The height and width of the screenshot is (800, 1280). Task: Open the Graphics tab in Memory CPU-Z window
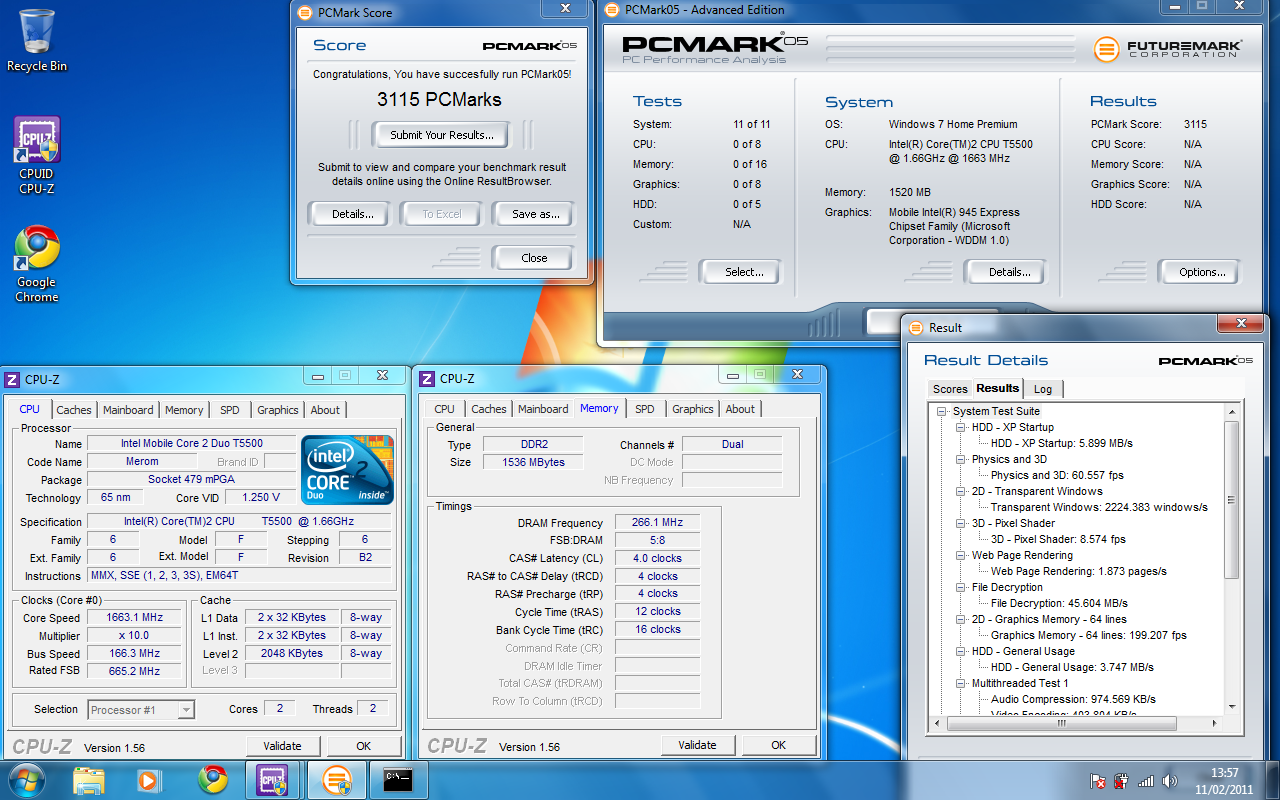pos(693,409)
